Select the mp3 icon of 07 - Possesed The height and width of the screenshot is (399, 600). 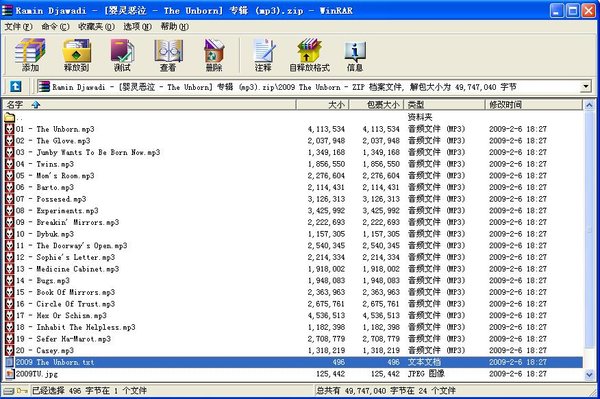click(10, 199)
